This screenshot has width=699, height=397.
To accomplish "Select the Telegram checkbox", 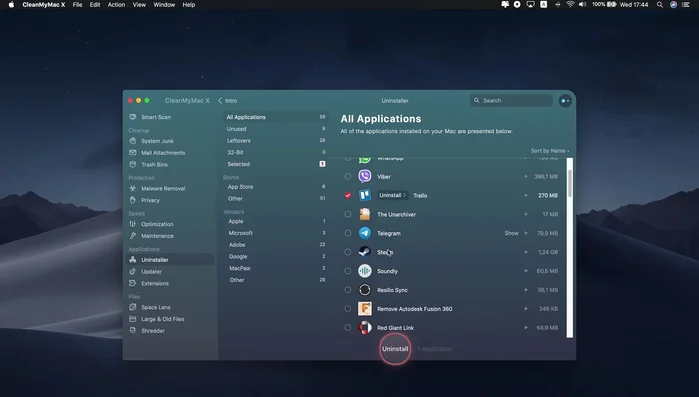I will 348,233.
